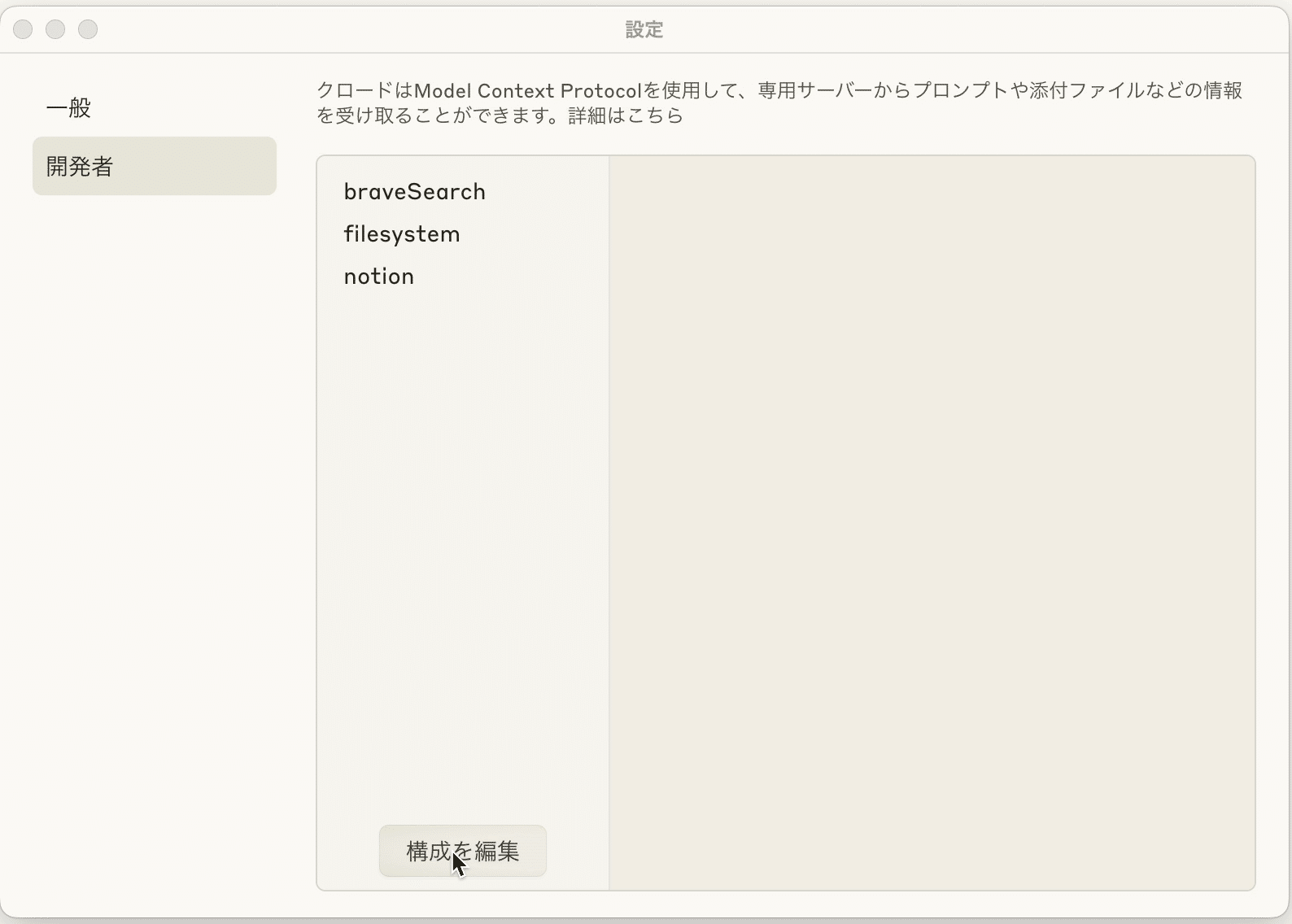
Task: Open the 詳細はこちら link
Action: (626, 115)
